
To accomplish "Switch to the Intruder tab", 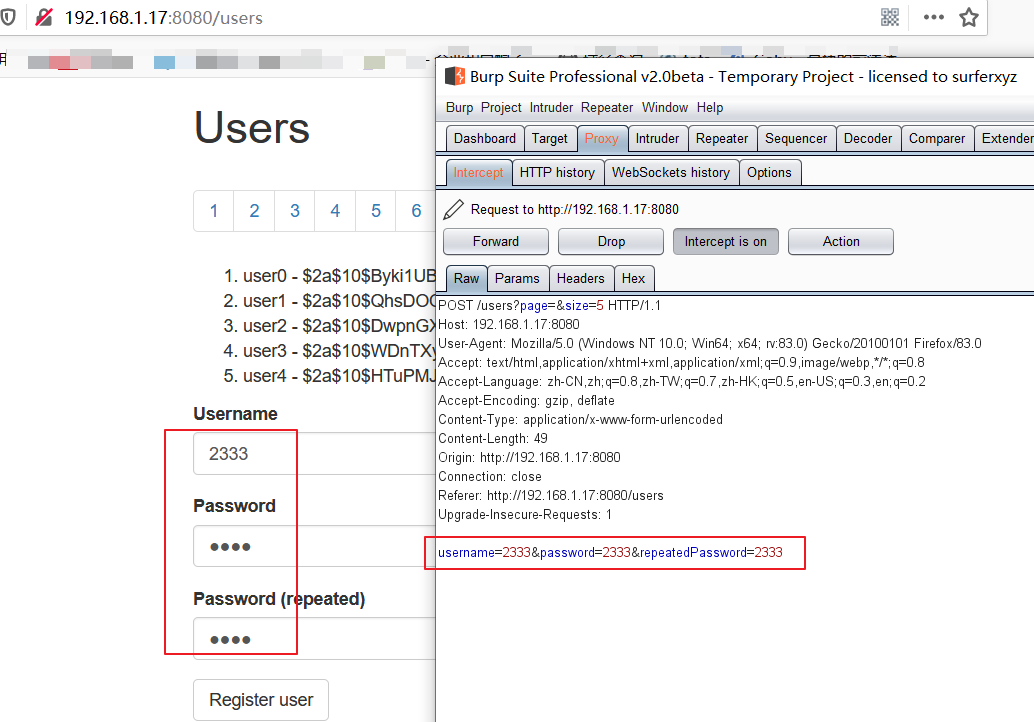I will coord(657,138).
